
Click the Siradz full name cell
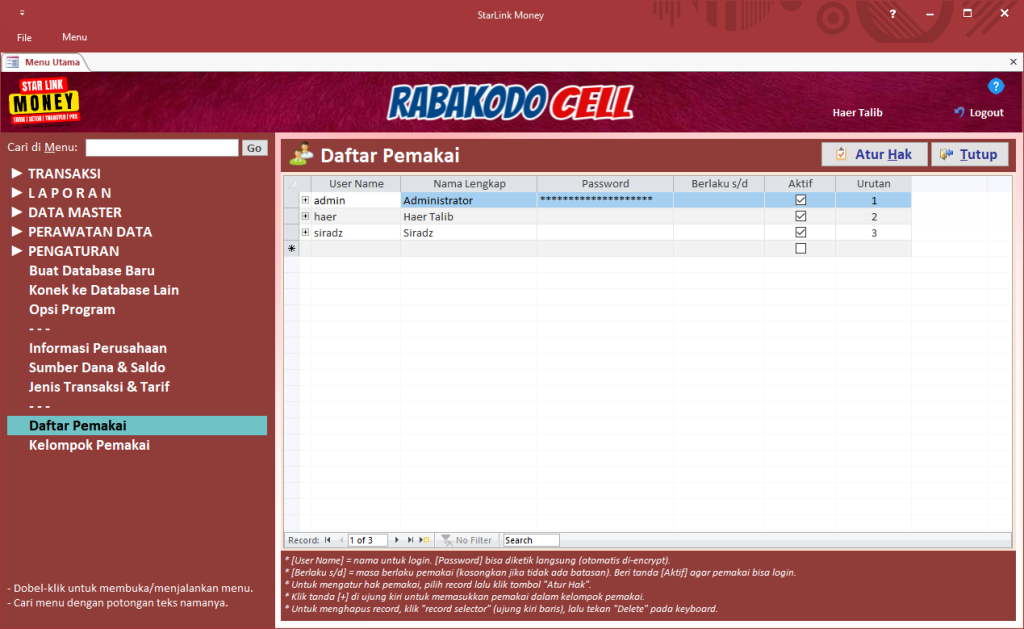point(469,233)
